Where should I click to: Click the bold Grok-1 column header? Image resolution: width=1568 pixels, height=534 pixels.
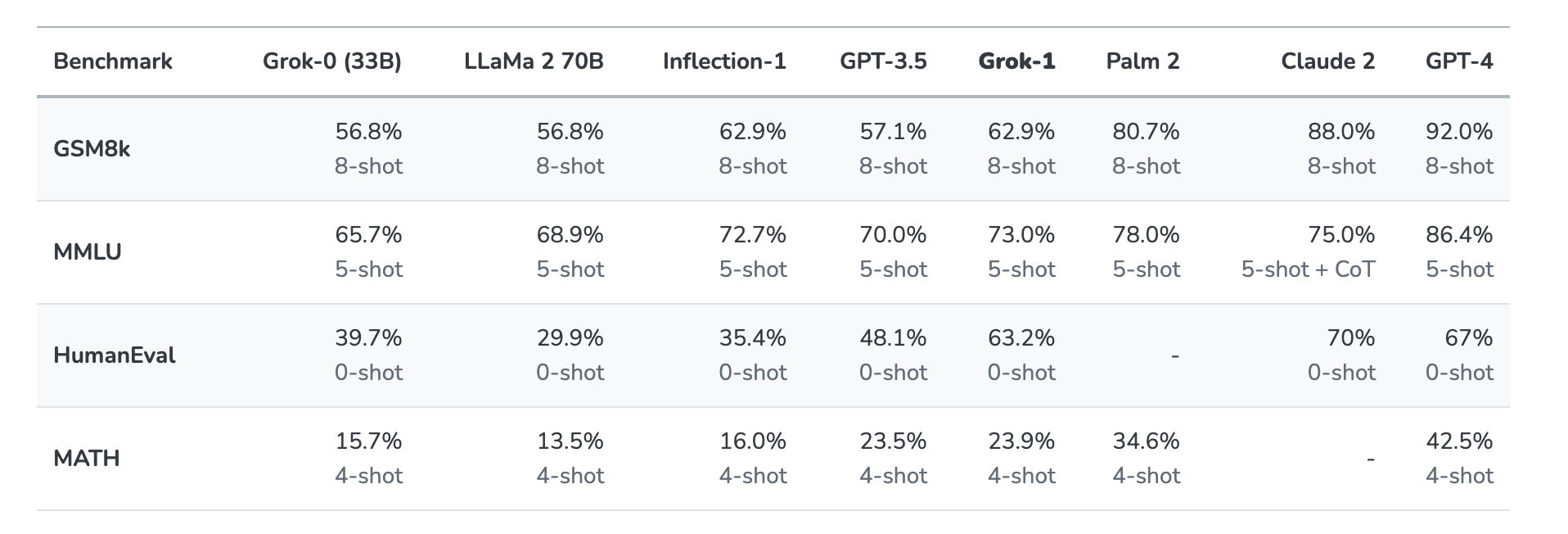(1016, 61)
